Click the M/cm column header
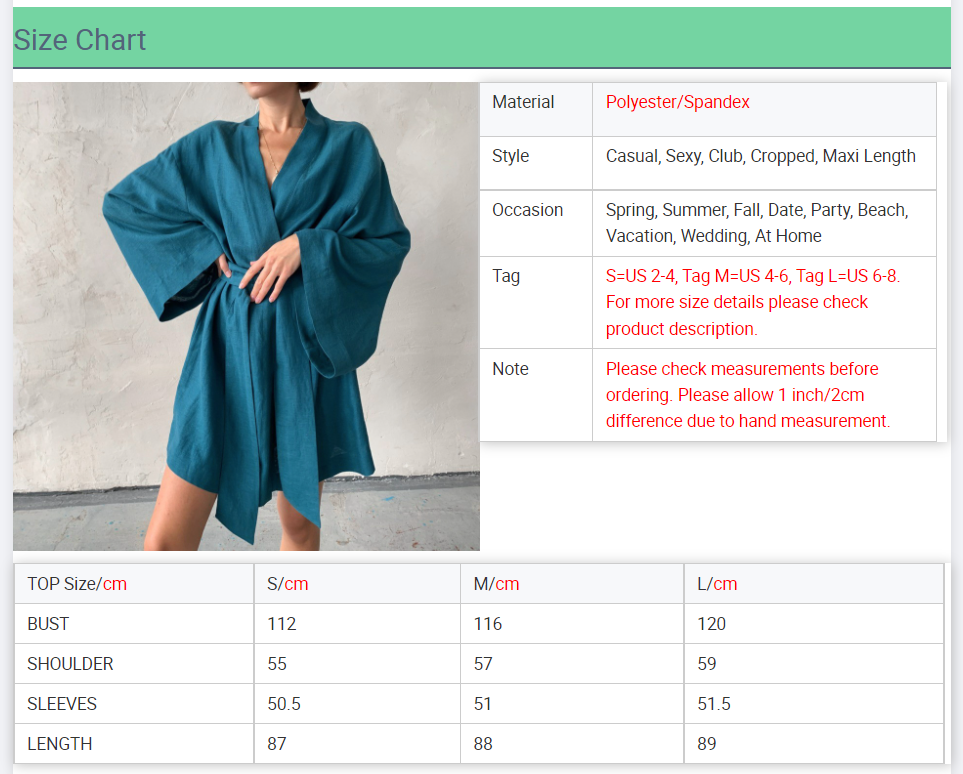Viewport: 963px width, 774px height. click(496, 584)
